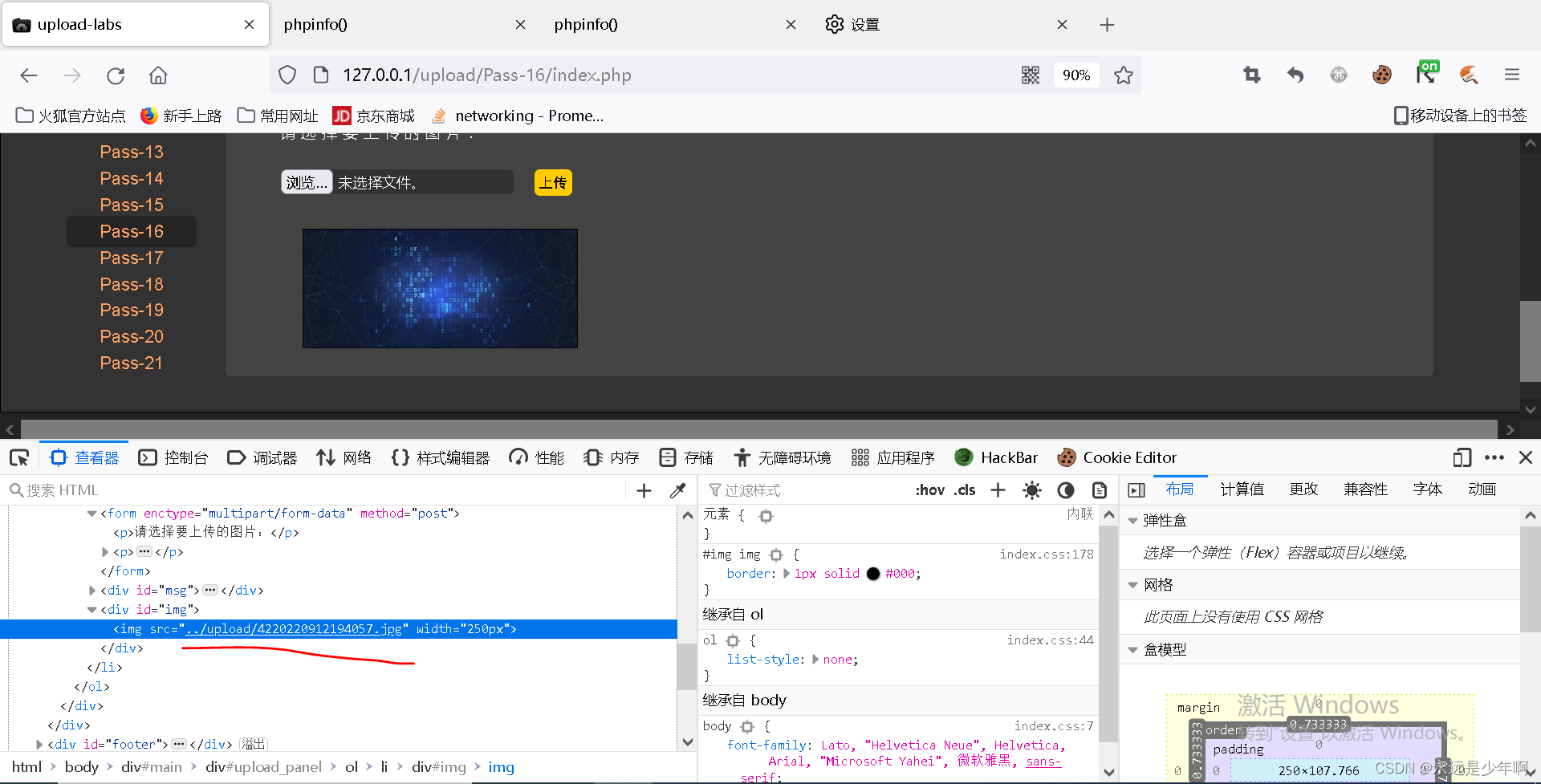The height and width of the screenshot is (784, 1541).
Task: Close the developer tools panel
Action: click(1526, 457)
